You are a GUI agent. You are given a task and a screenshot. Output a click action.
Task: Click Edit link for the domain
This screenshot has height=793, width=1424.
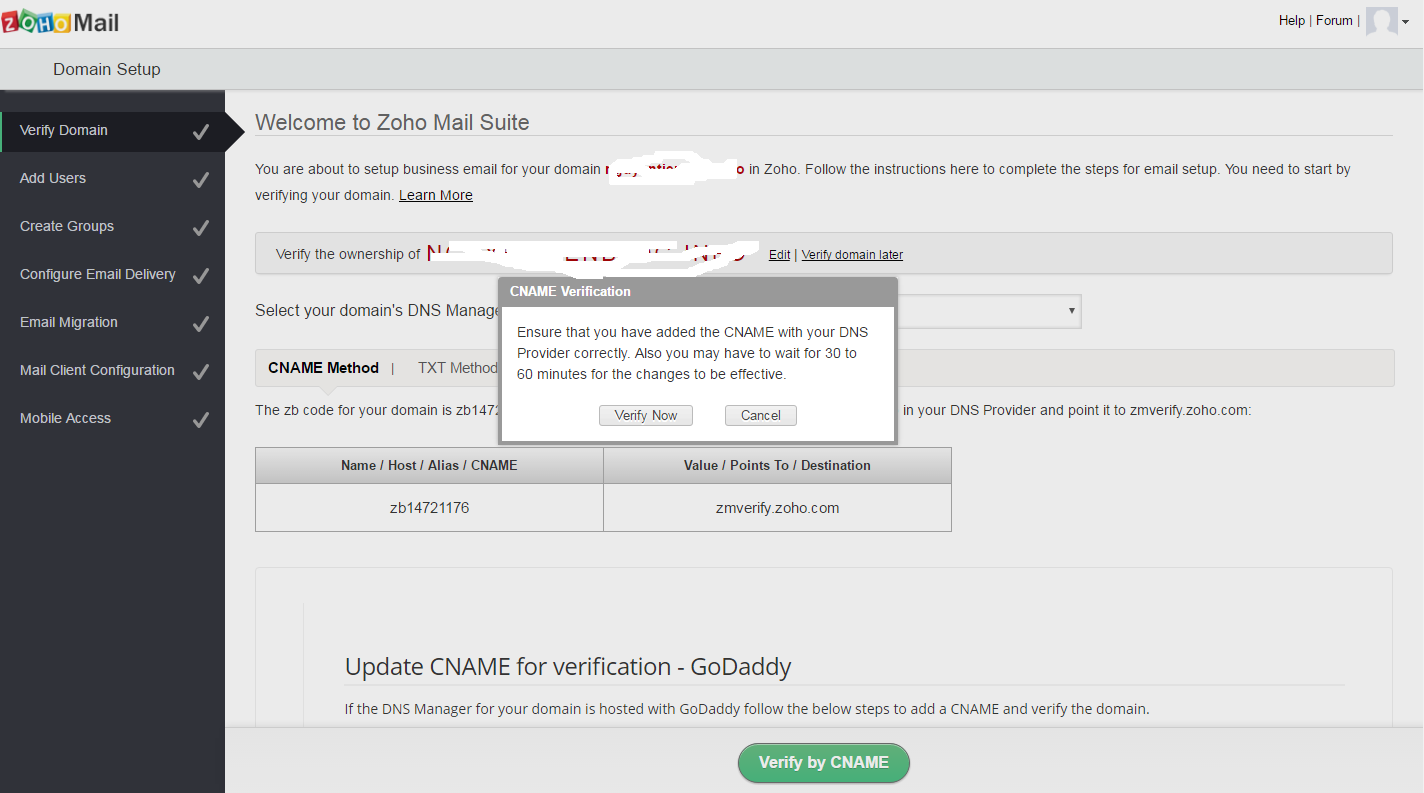pos(779,255)
